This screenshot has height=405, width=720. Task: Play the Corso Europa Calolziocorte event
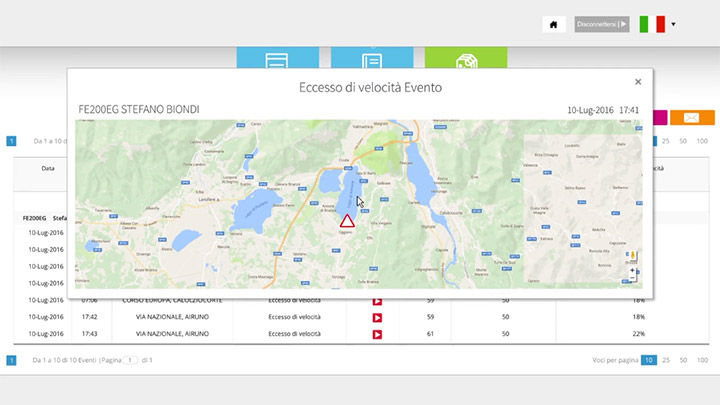[377, 301]
